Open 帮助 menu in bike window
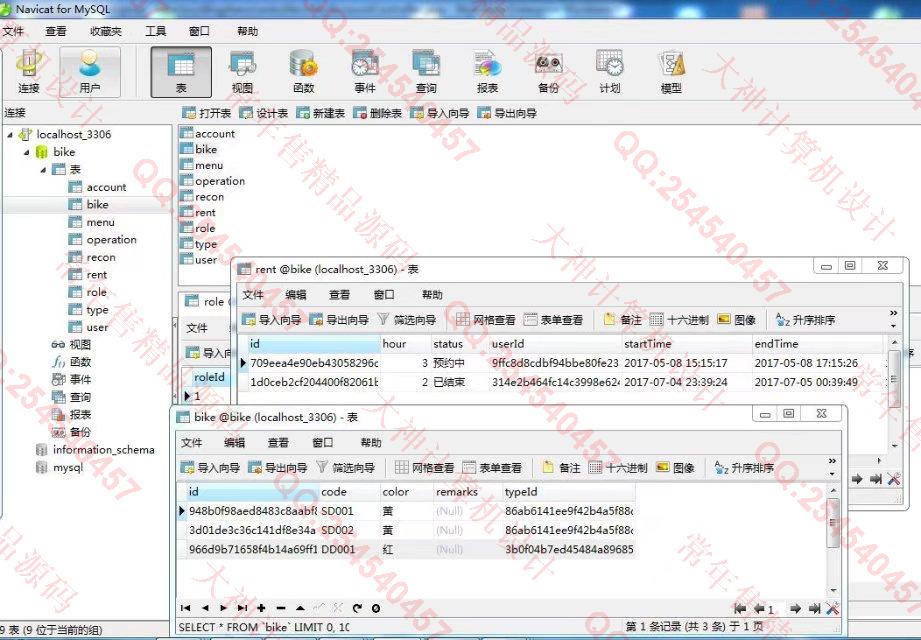The height and width of the screenshot is (640, 921). click(x=371, y=443)
